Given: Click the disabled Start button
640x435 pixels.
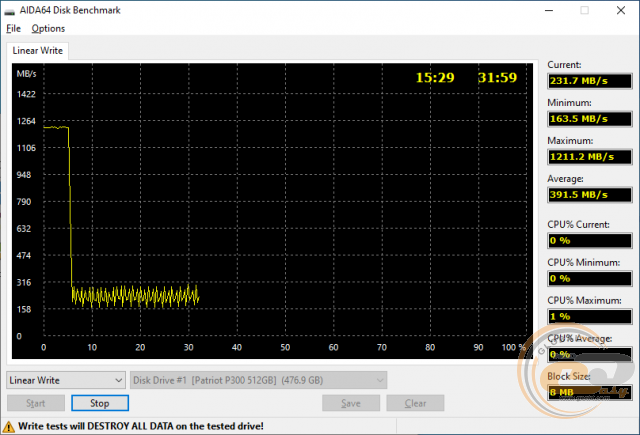Looking at the screenshot, I should [x=36, y=403].
